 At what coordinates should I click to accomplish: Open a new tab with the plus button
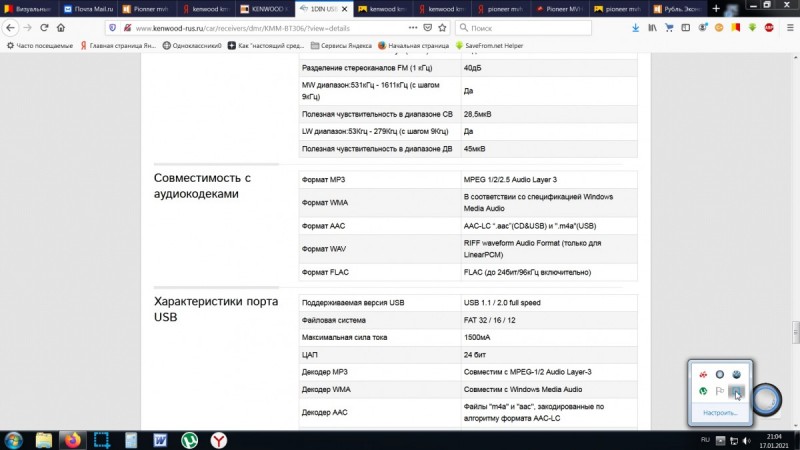[x=715, y=8]
